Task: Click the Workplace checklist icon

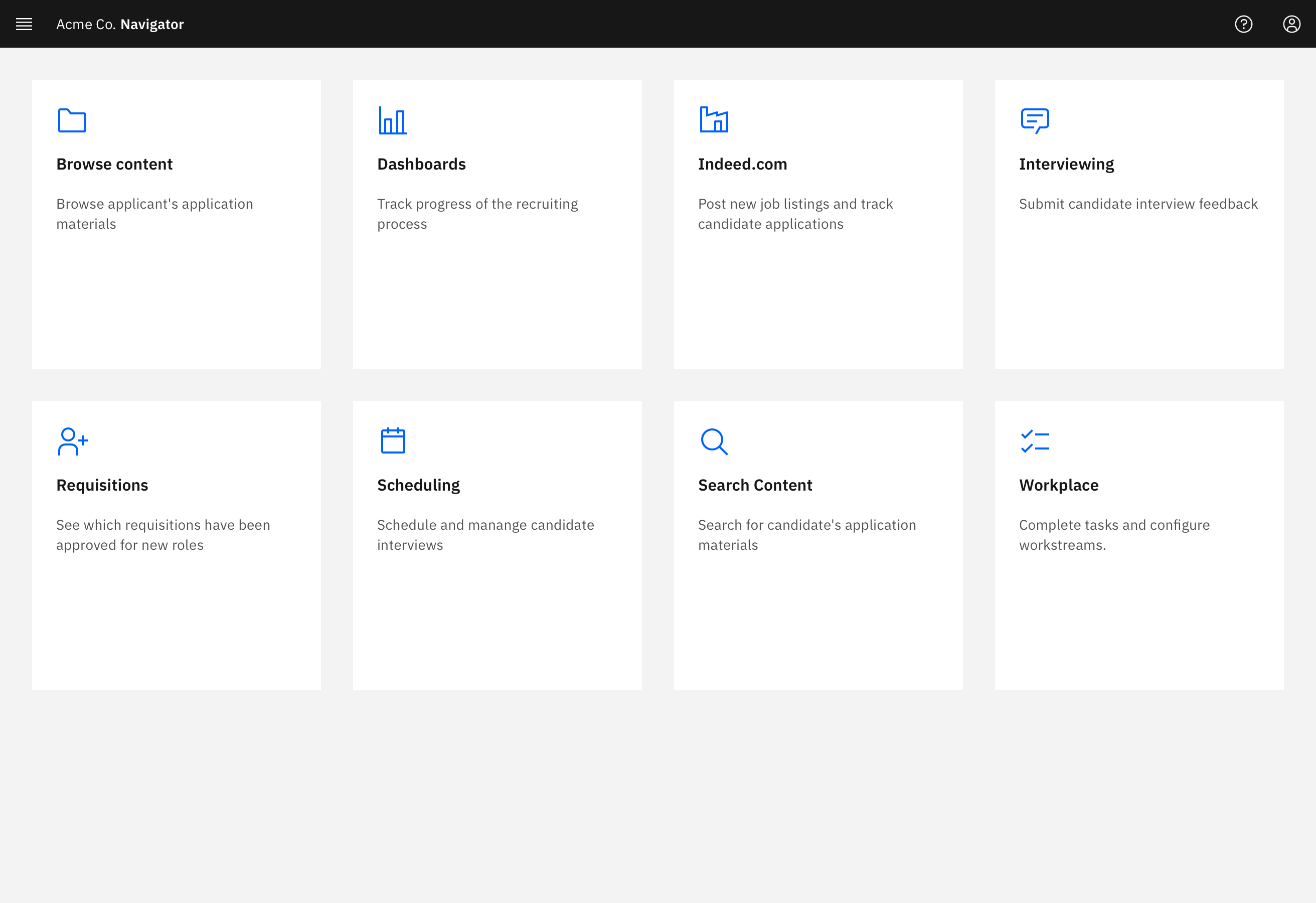Action: pos(1035,441)
